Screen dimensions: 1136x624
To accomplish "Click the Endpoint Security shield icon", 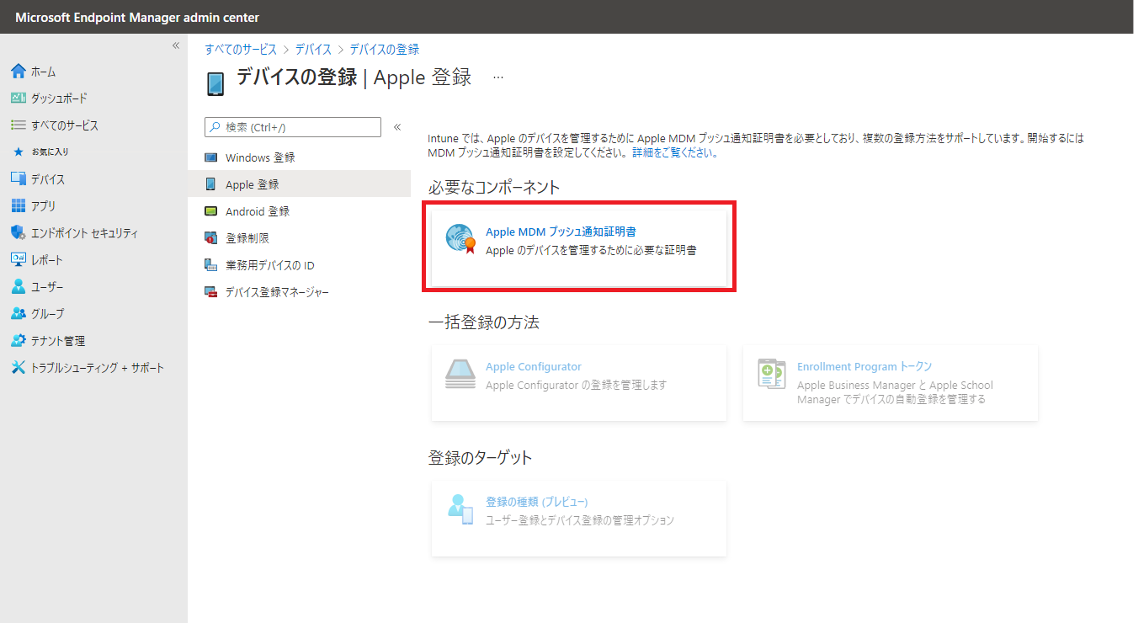I will coord(18,233).
